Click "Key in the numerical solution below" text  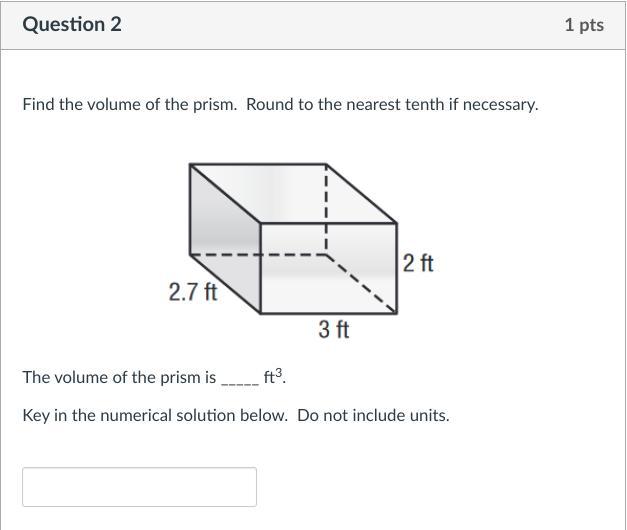155,415
